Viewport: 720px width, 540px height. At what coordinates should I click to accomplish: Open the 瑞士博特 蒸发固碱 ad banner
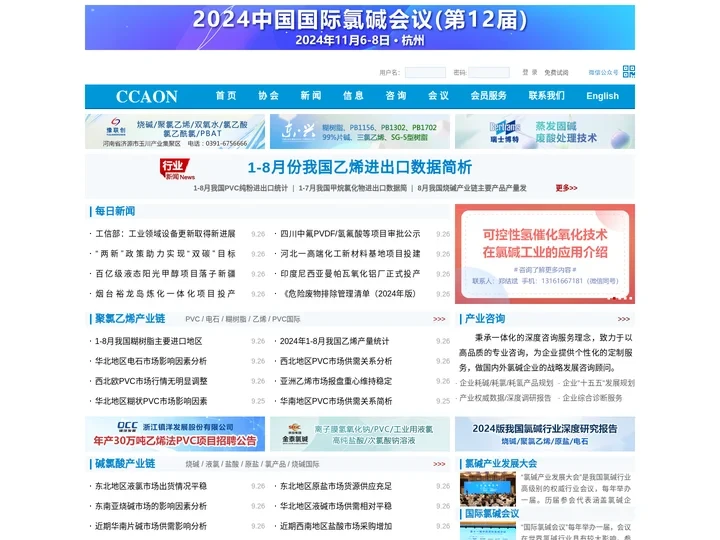point(545,131)
